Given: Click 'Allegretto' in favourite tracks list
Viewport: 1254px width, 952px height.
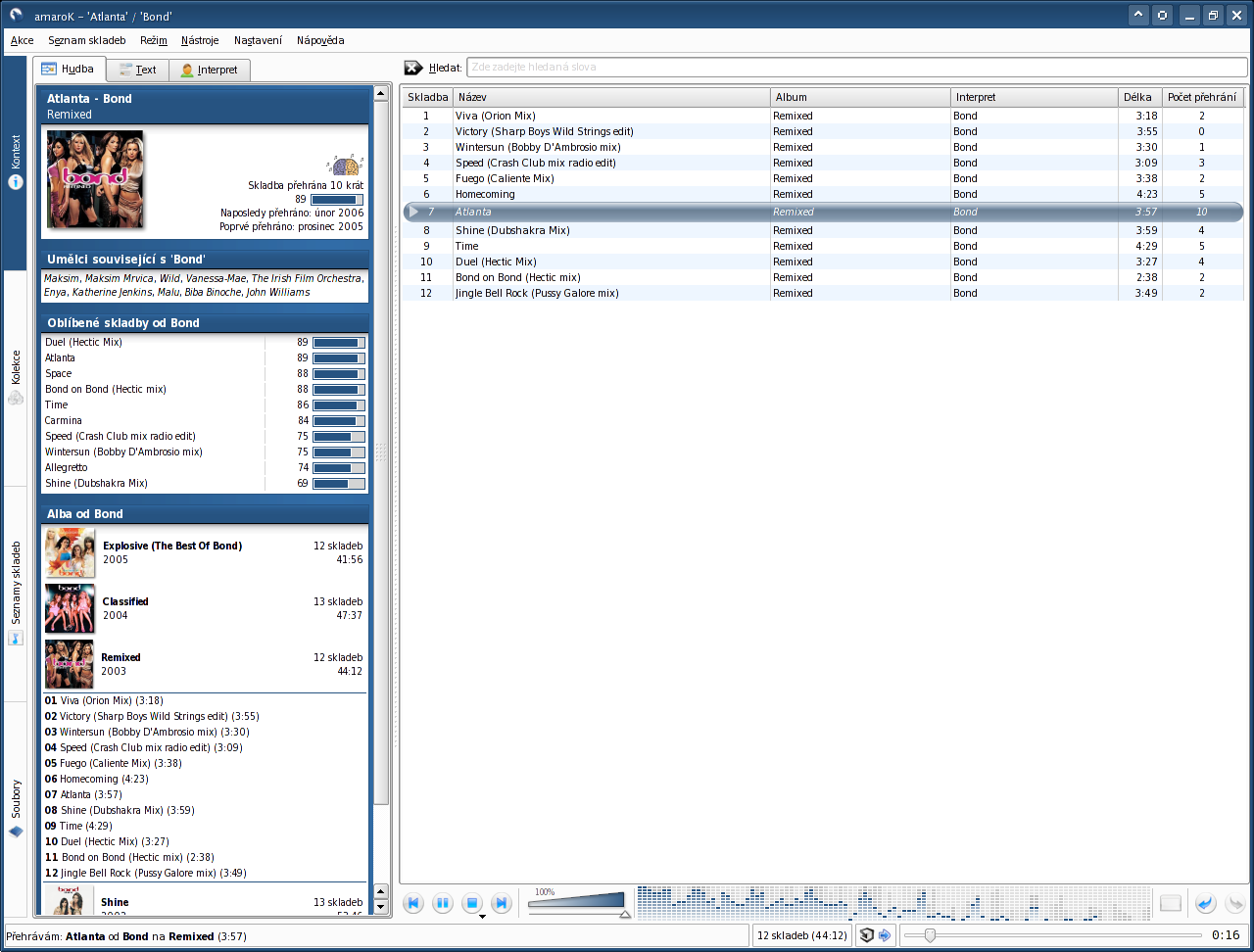Looking at the screenshot, I should pyautogui.click(x=67, y=467).
